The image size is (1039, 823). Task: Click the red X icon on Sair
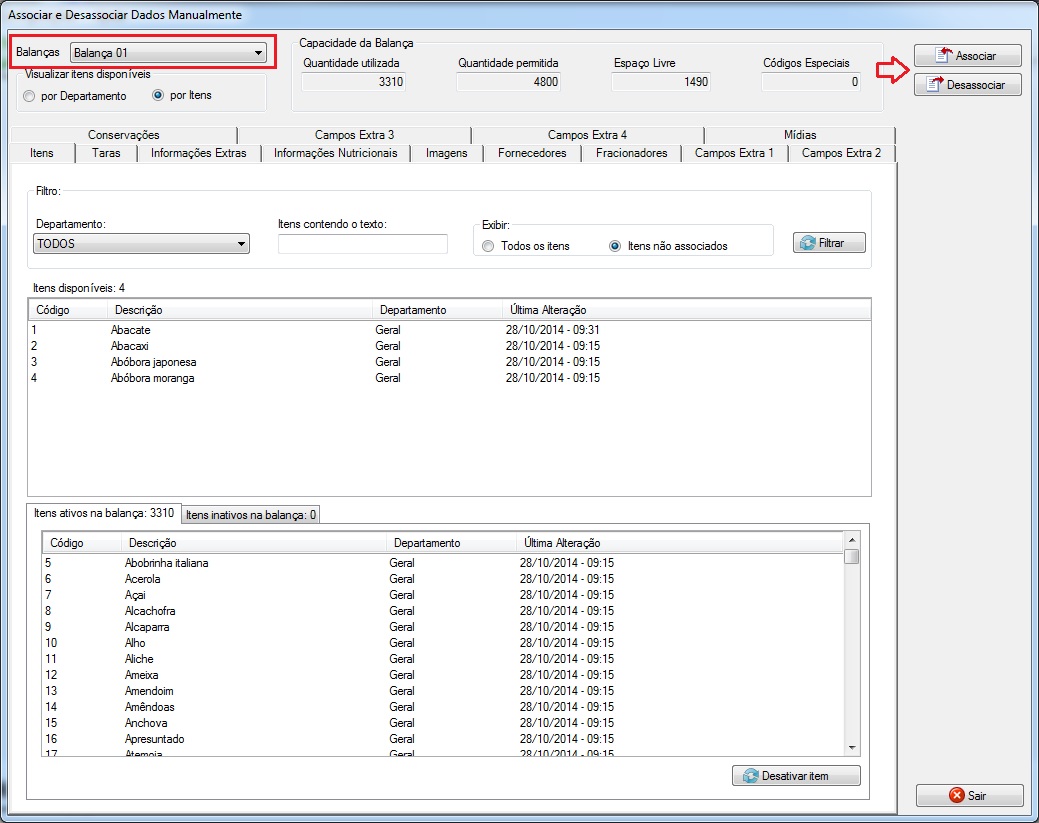956,795
